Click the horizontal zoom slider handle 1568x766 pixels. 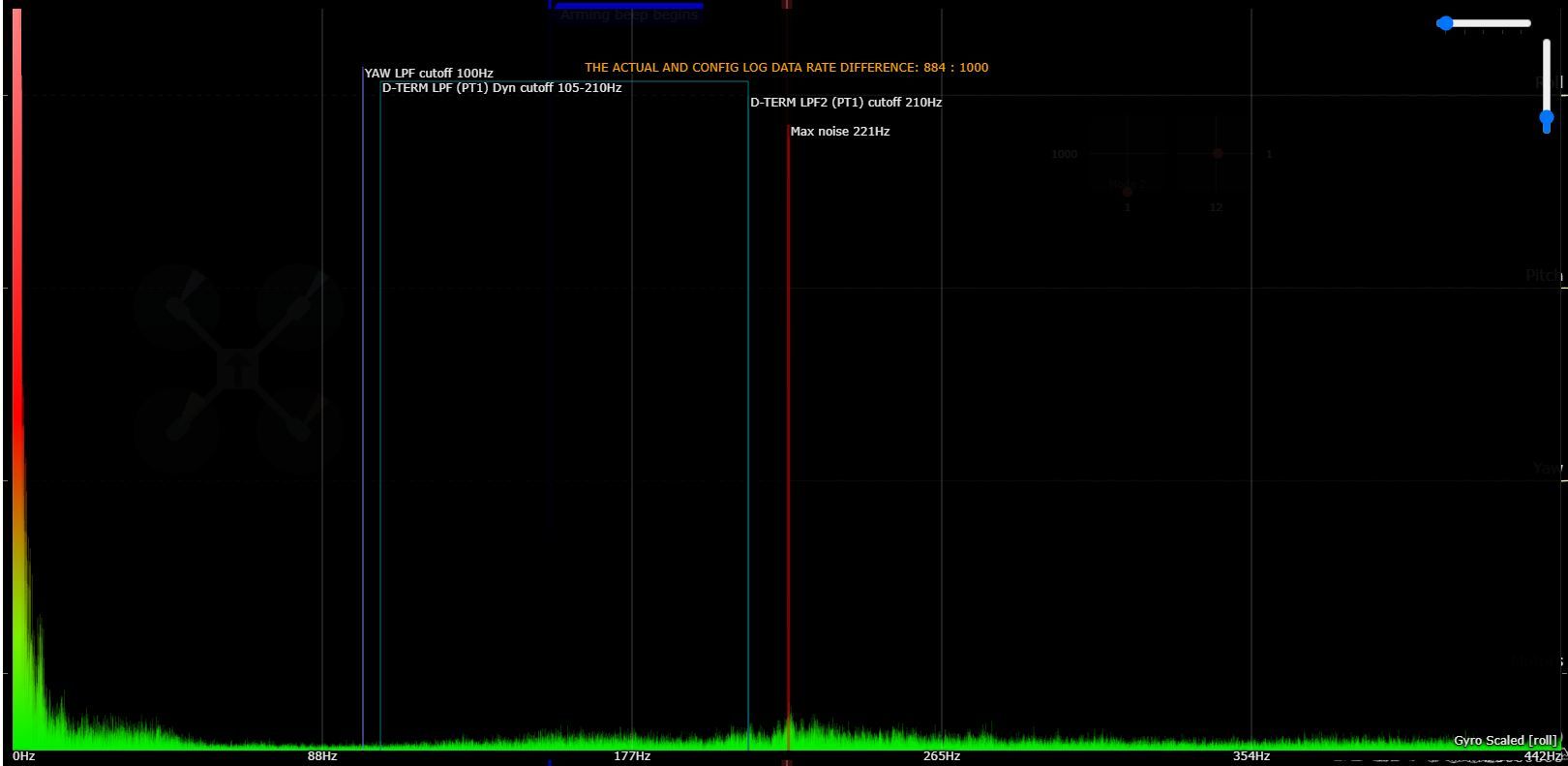[1445, 23]
